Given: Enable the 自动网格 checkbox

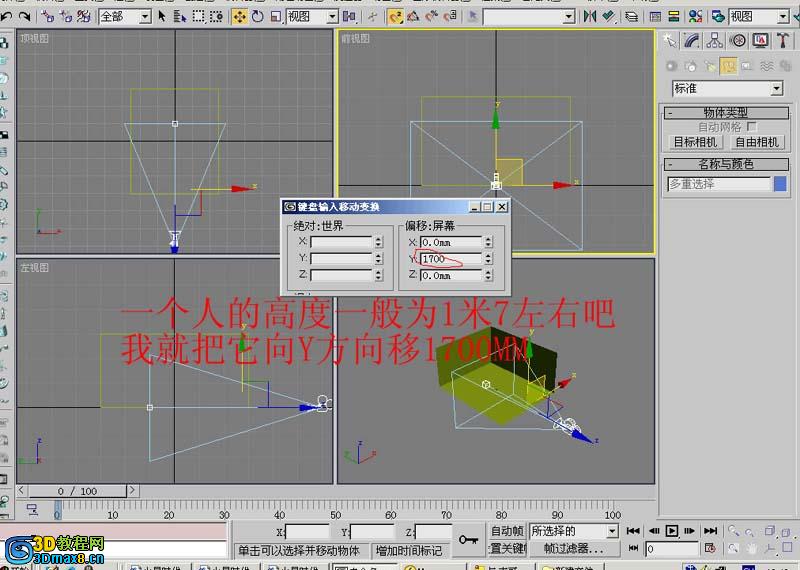Looking at the screenshot, I should (752, 126).
